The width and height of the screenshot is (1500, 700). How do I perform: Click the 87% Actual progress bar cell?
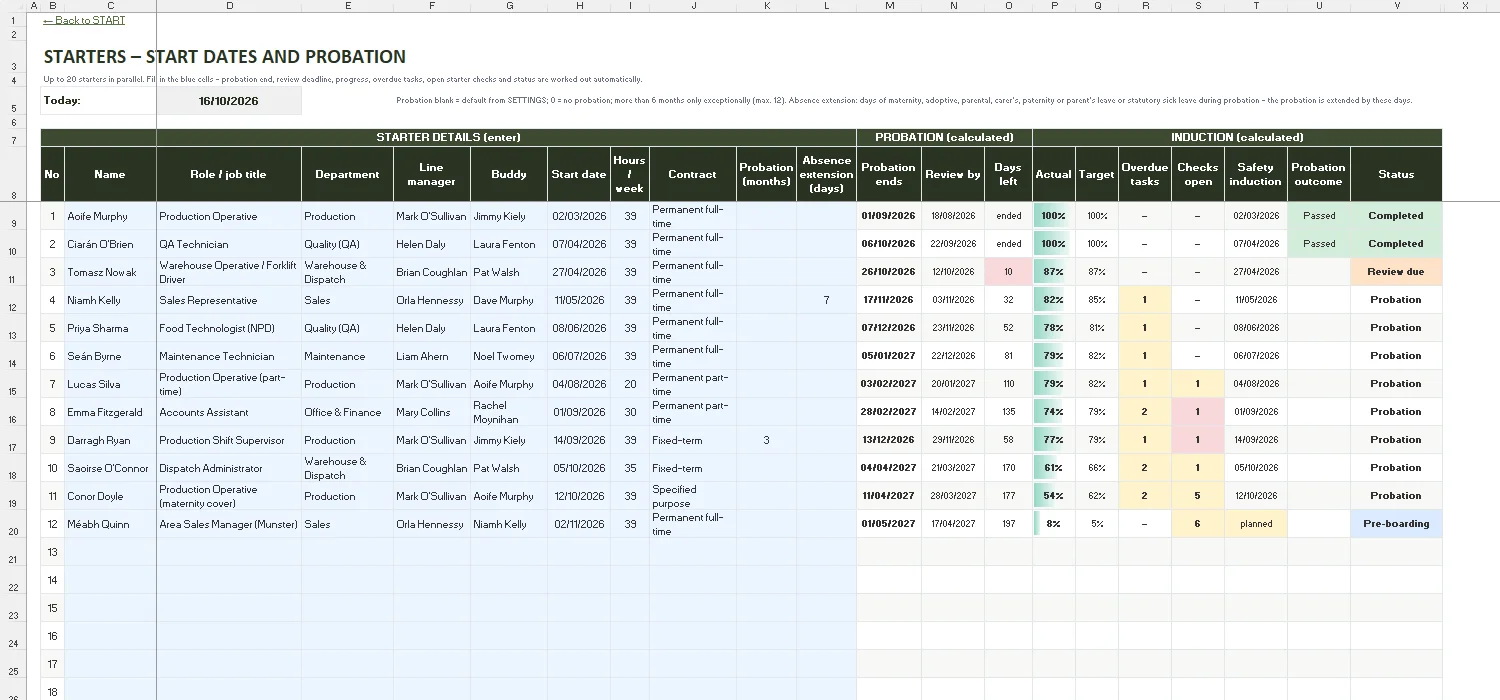coord(1054,272)
